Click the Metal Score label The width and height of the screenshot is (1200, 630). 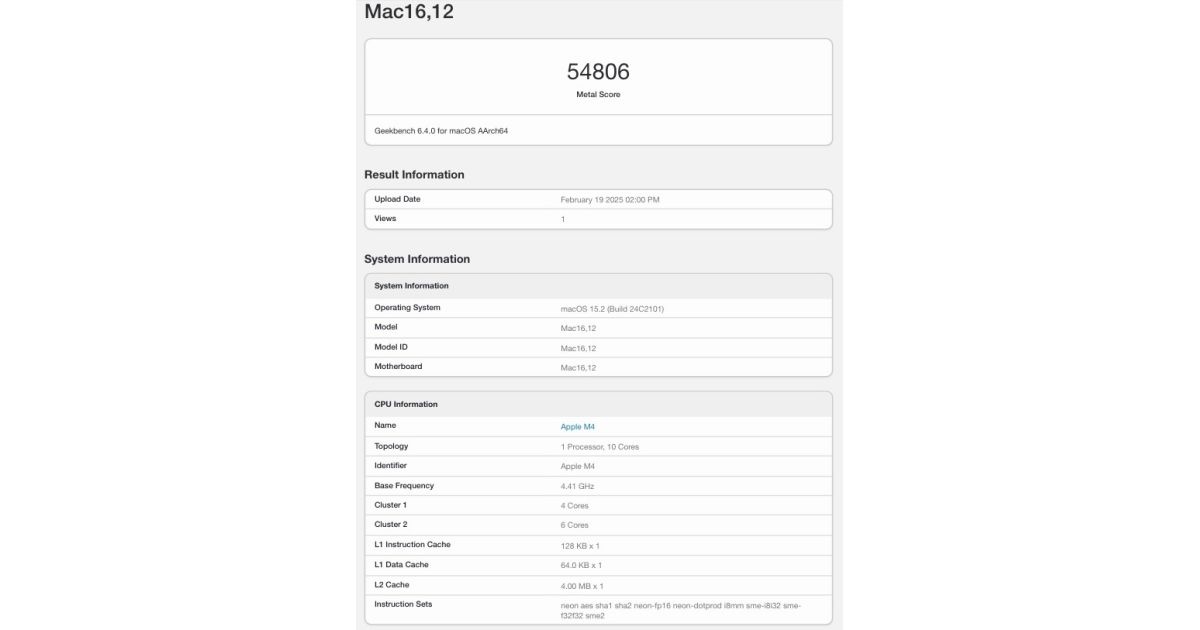(x=598, y=95)
